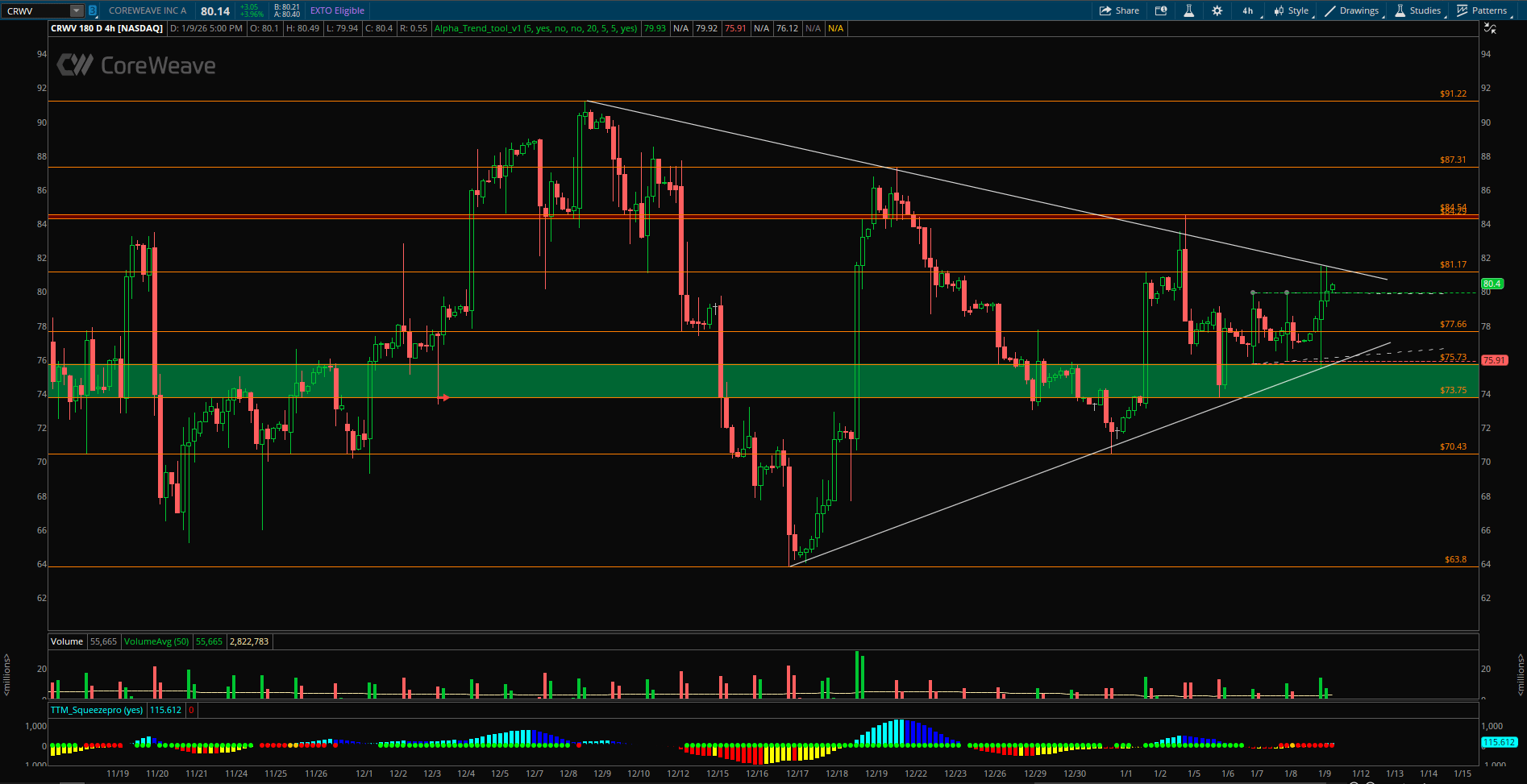Open the calendar alert icon next to Share
Viewport: 1527px width, 784px height.
[1161, 10]
